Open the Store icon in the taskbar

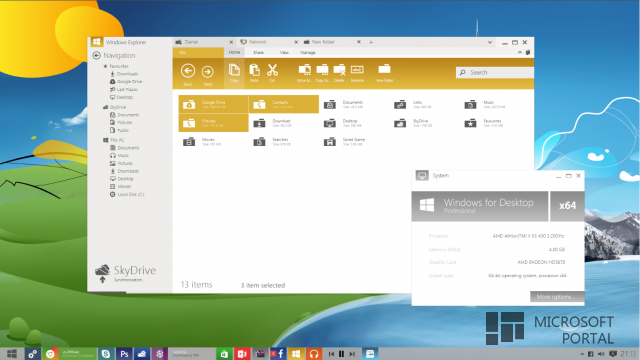224,354
